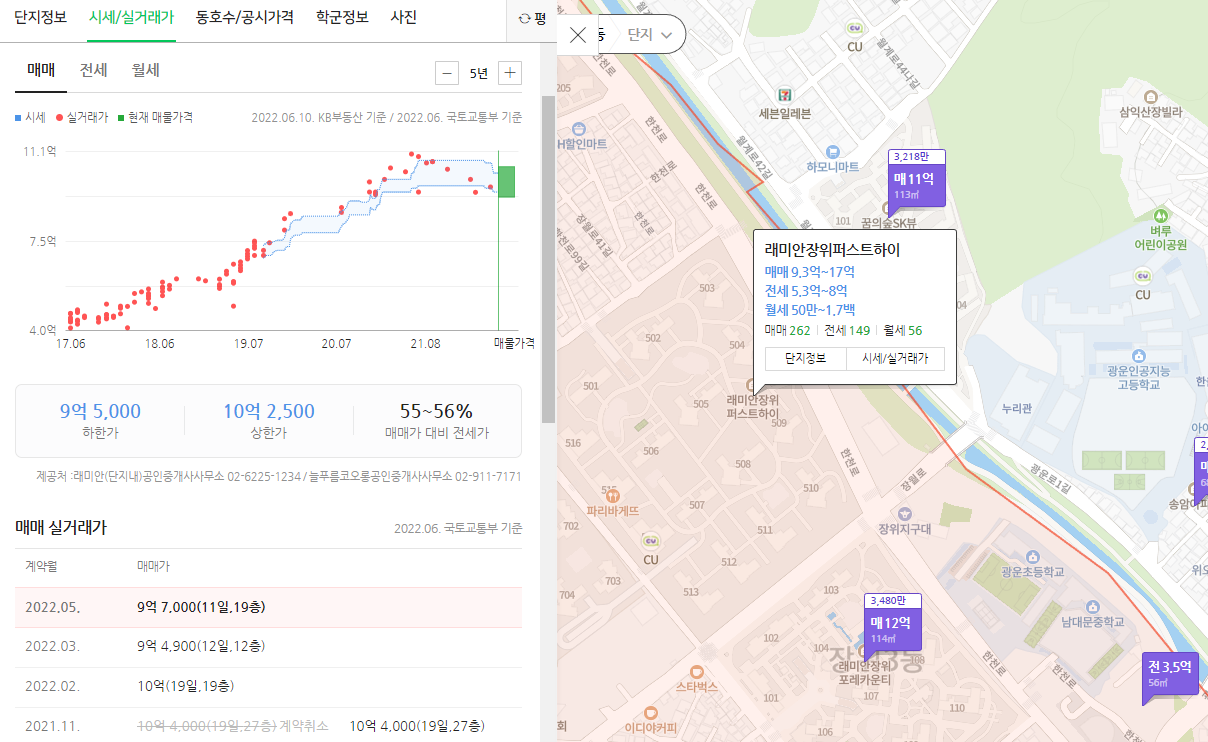Select the 2022.02. 10억 transaction row
This screenshot has width=1208, height=742.
pos(268,686)
